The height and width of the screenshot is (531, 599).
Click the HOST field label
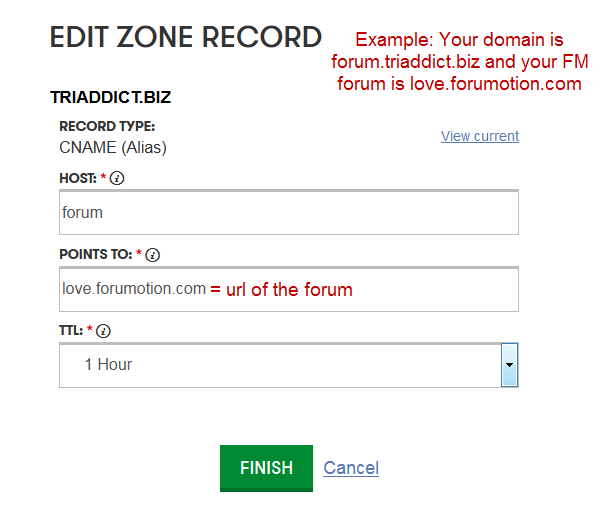tap(78, 178)
